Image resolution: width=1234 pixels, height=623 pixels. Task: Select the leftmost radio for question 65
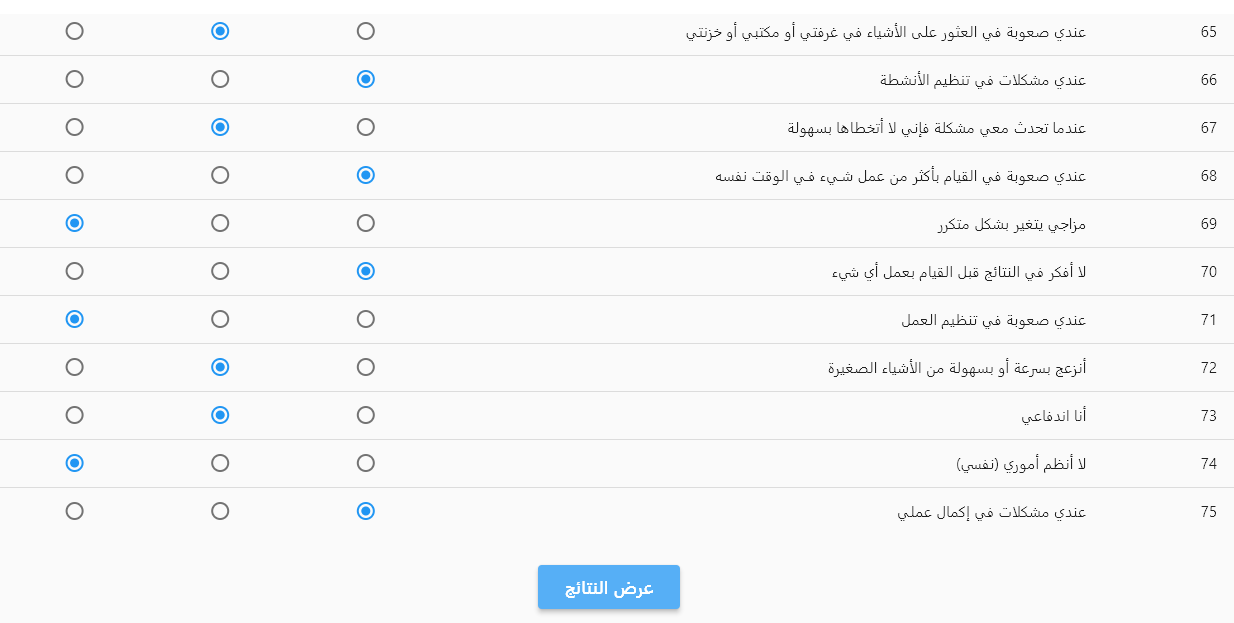click(x=74, y=31)
